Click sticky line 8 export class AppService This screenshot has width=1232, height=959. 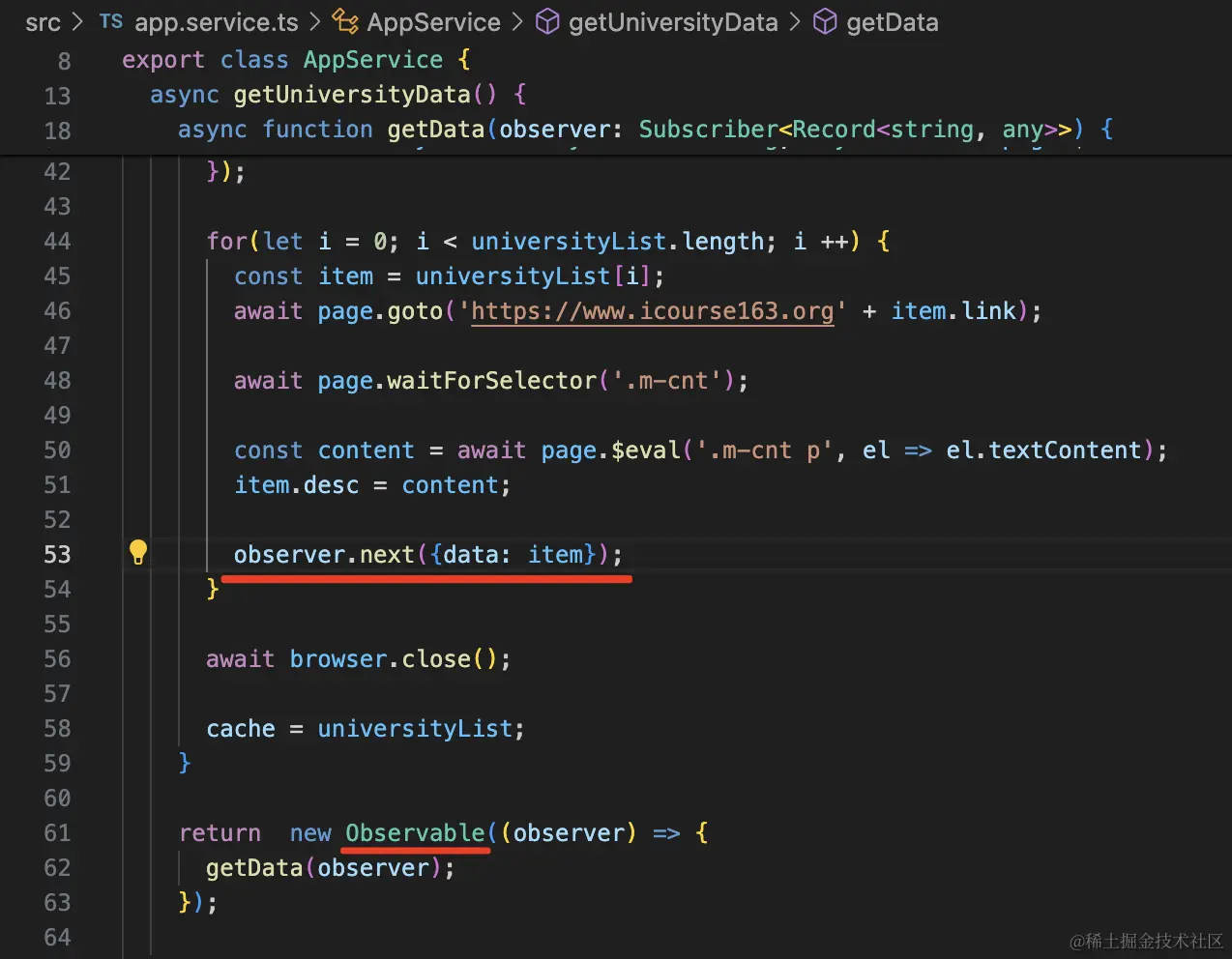pos(296,60)
